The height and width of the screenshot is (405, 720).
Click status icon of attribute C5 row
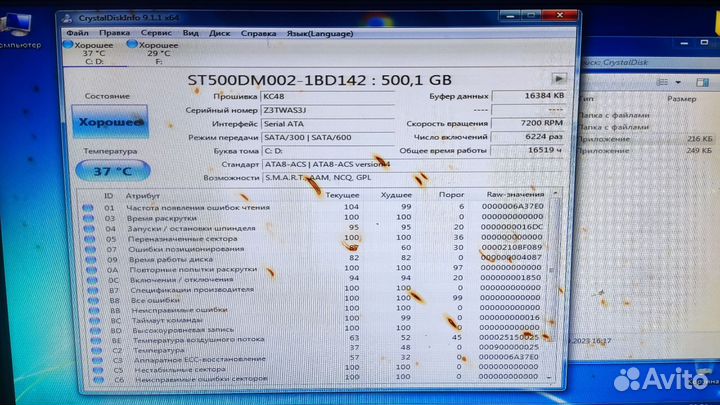(98, 370)
